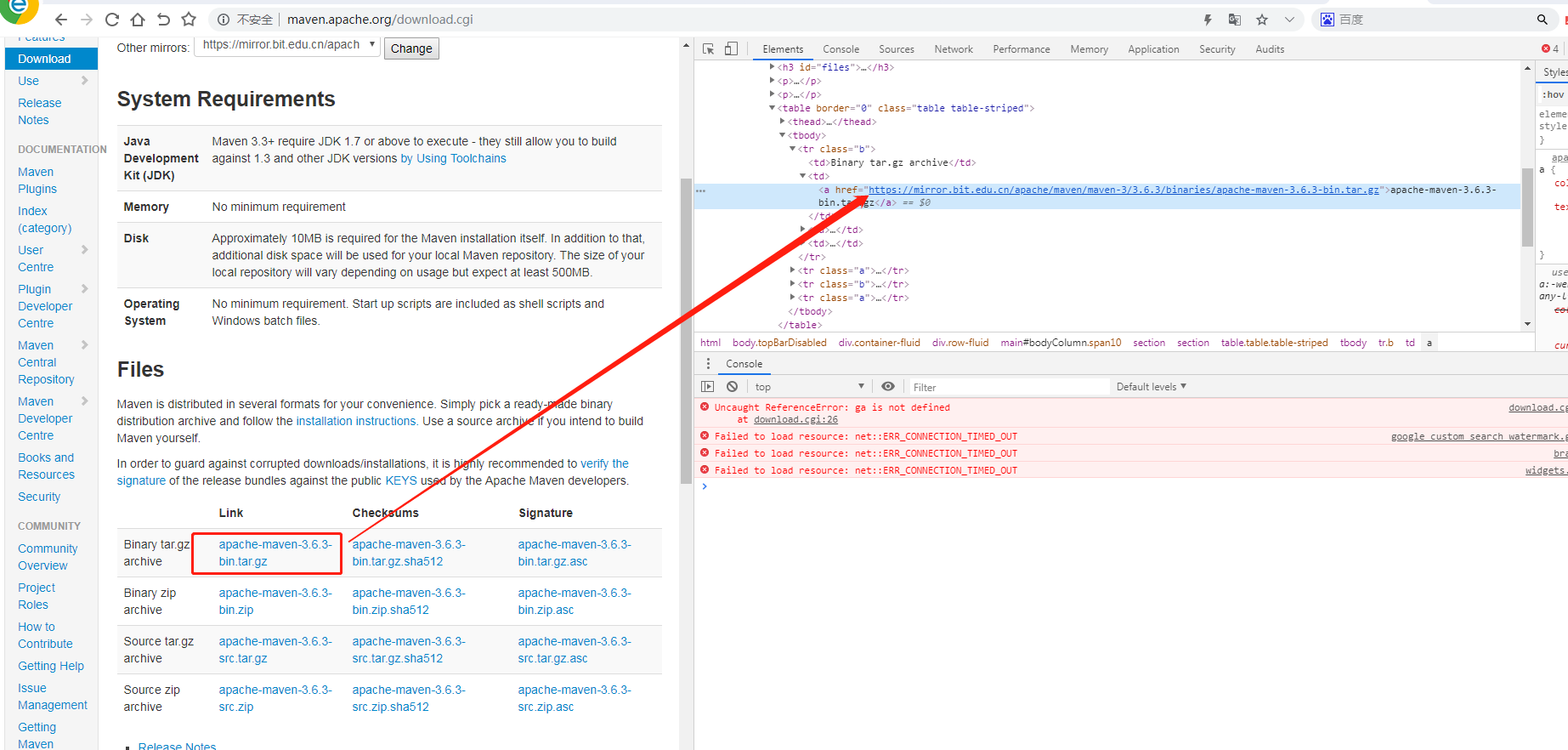The width and height of the screenshot is (1568, 750).
Task: Open the Release Notes sidebar link
Action: (40, 111)
